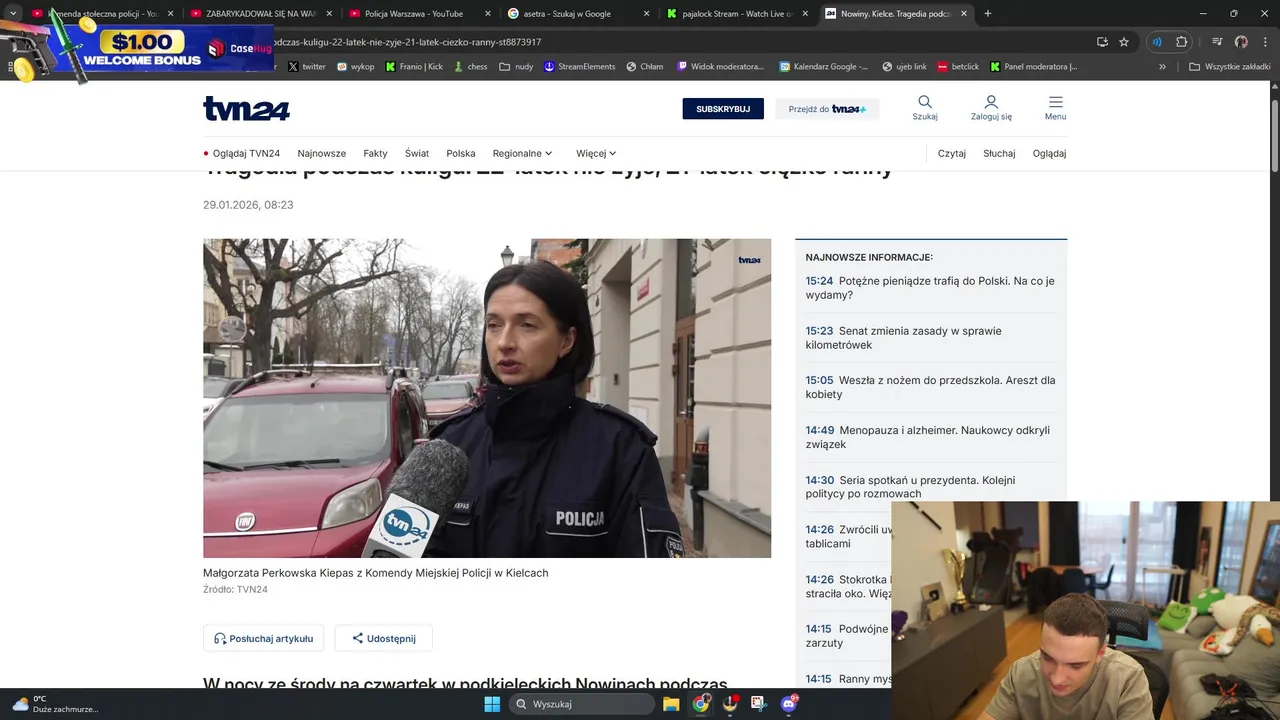Click the SUBSKRYBUJ button
The width and height of the screenshot is (1280, 720).
click(x=723, y=109)
